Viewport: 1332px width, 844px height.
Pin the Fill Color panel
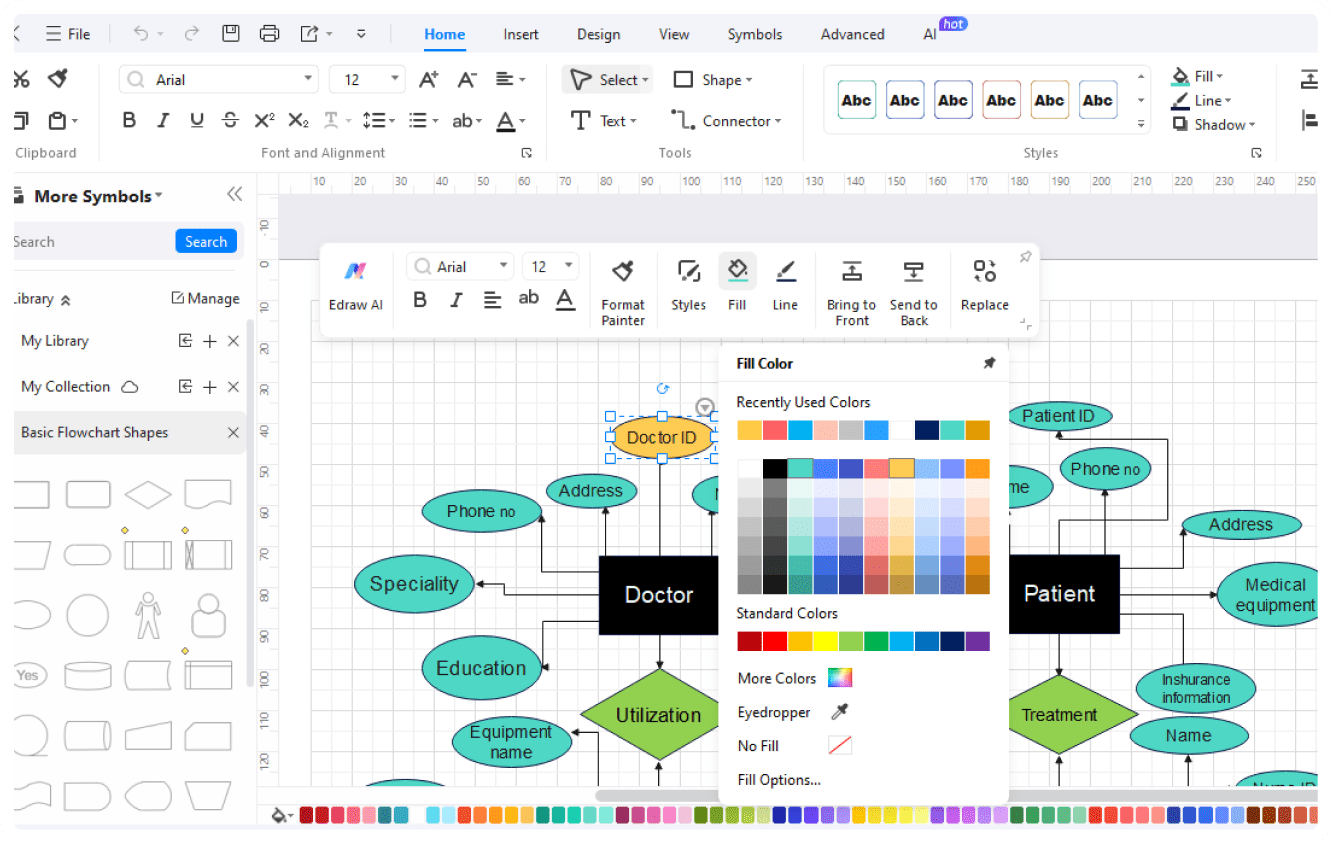989,363
